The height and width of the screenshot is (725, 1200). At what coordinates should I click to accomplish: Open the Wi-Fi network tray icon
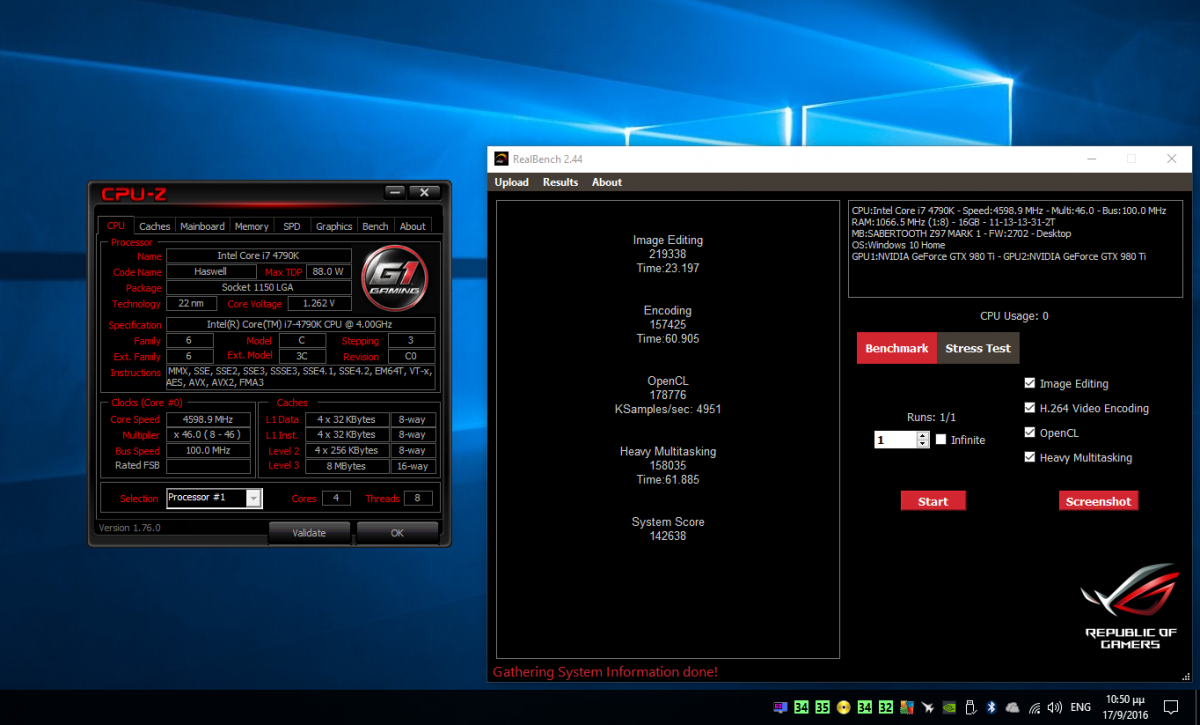tap(1034, 707)
